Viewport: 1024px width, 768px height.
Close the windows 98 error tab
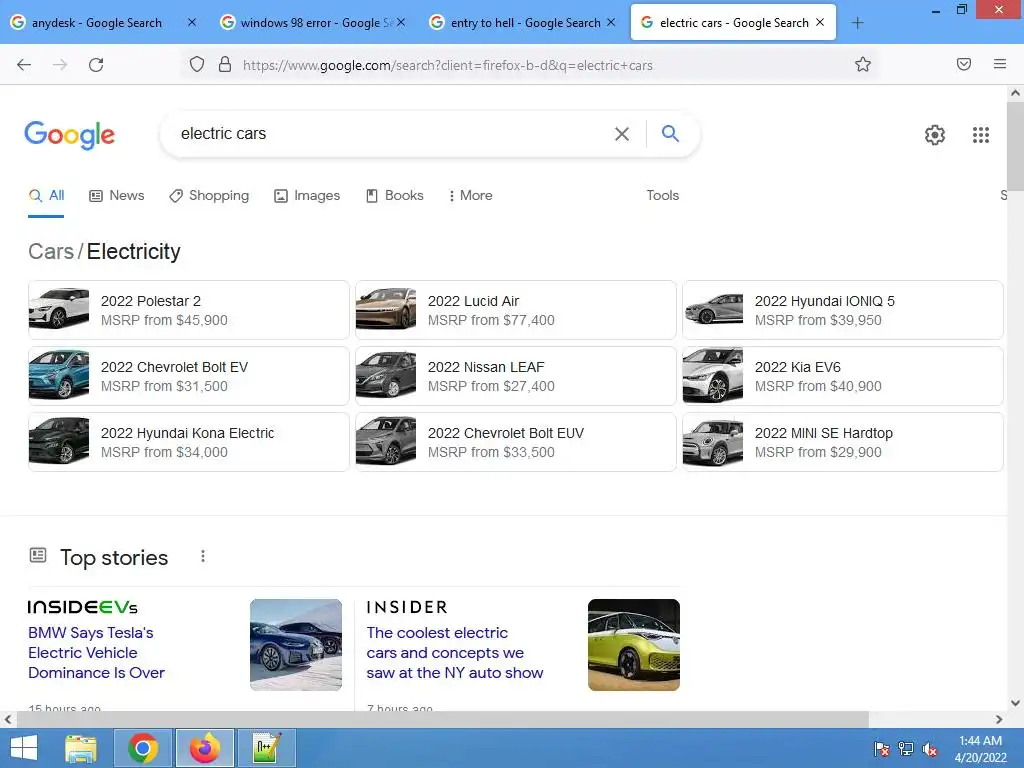(x=401, y=22)
